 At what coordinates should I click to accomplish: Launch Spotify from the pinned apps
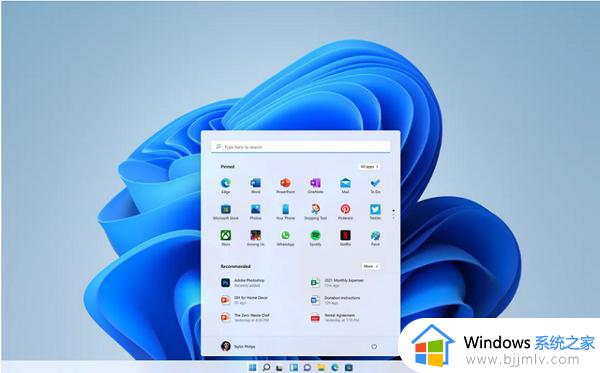coord(315,238)
